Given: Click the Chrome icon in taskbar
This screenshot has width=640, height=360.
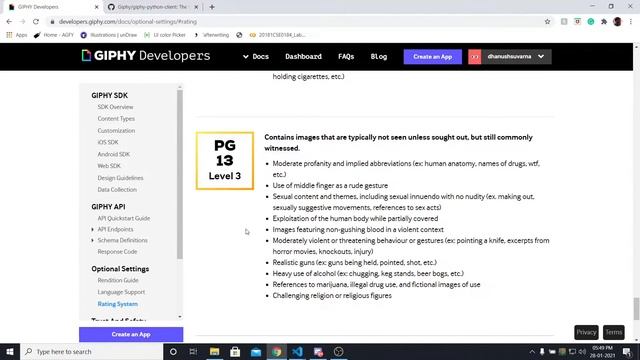Looking at the screenshot, I should (277, 351).
